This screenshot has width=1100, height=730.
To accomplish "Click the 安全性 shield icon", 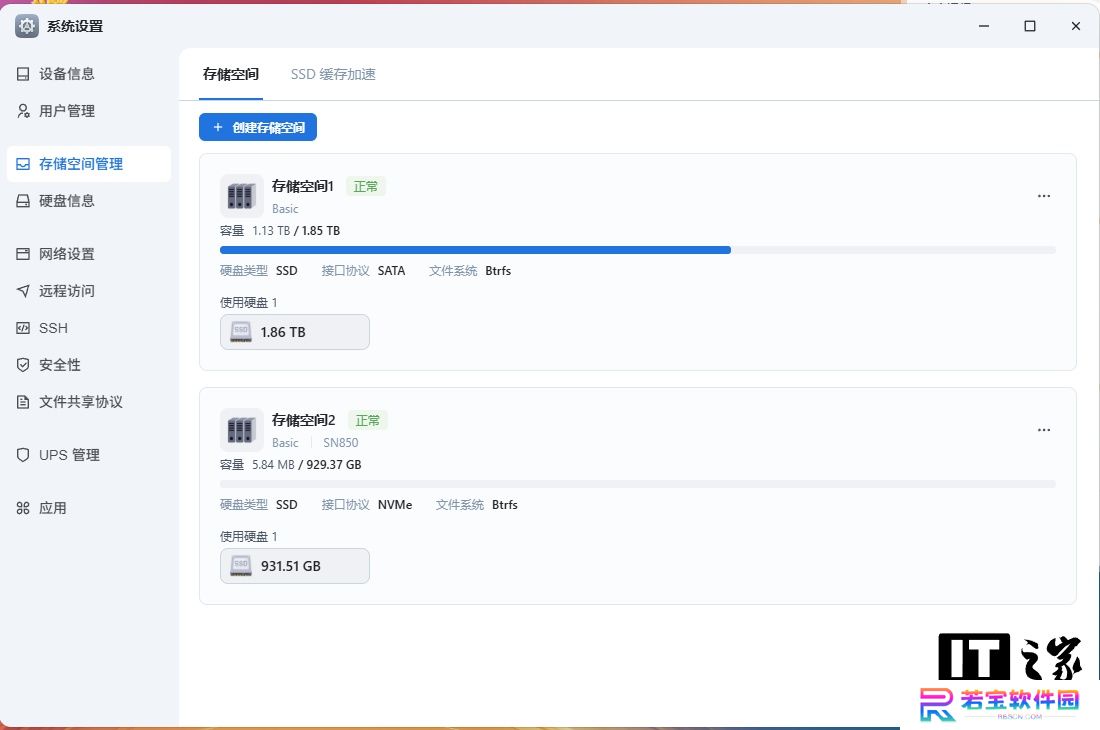I will tap(23, 365).
